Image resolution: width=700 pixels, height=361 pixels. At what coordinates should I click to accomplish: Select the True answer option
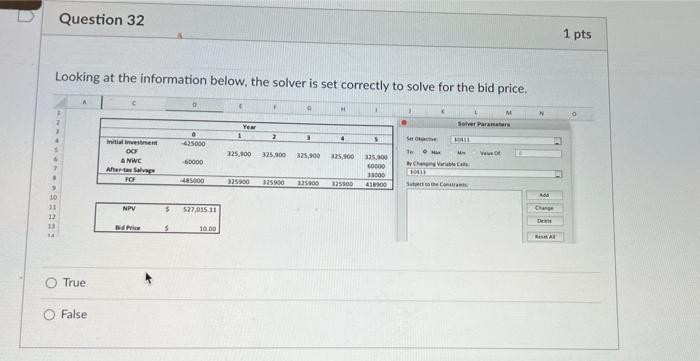(x=51, y=283)
